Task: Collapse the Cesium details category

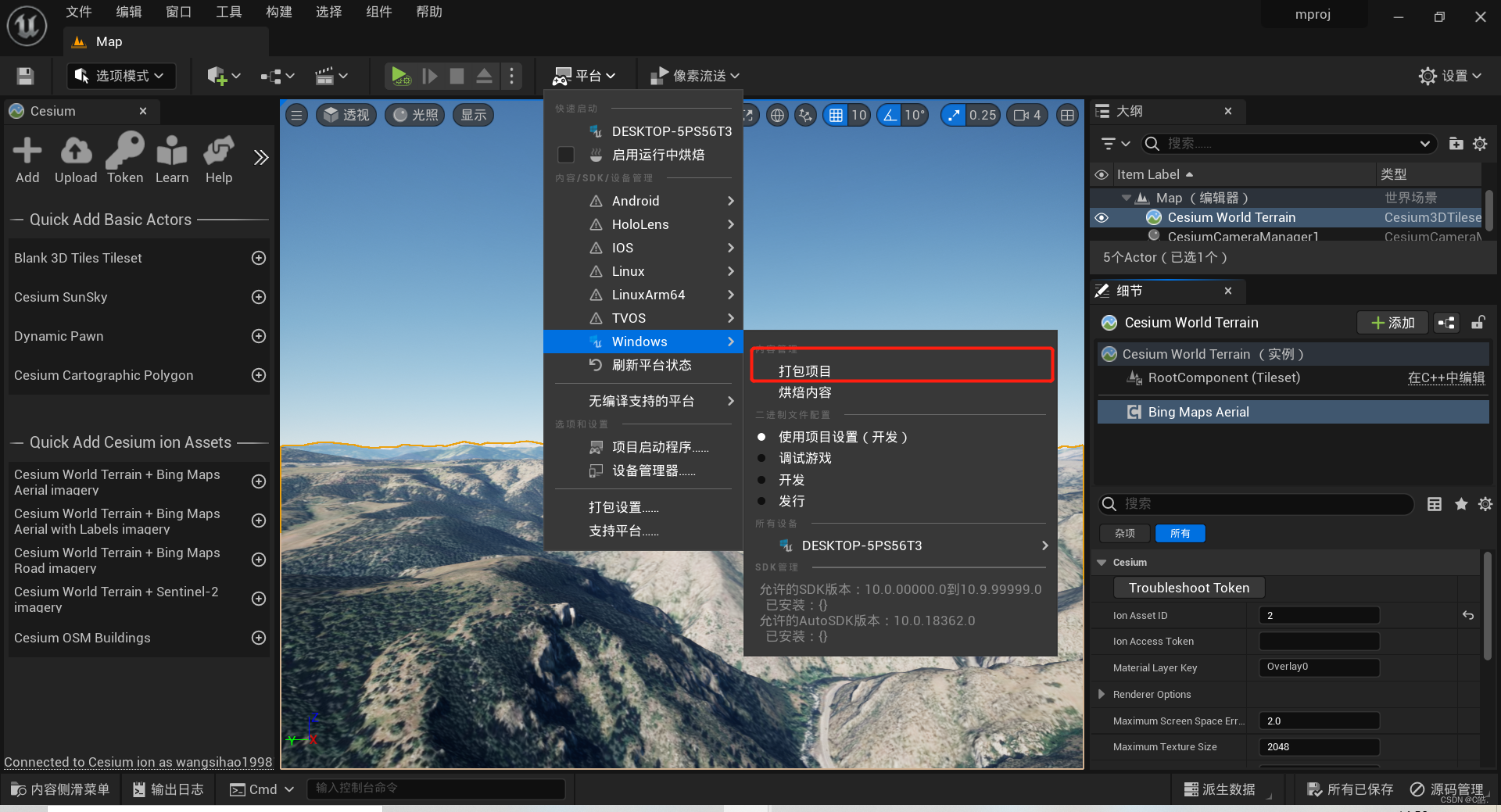Action: coord(1102,563)
